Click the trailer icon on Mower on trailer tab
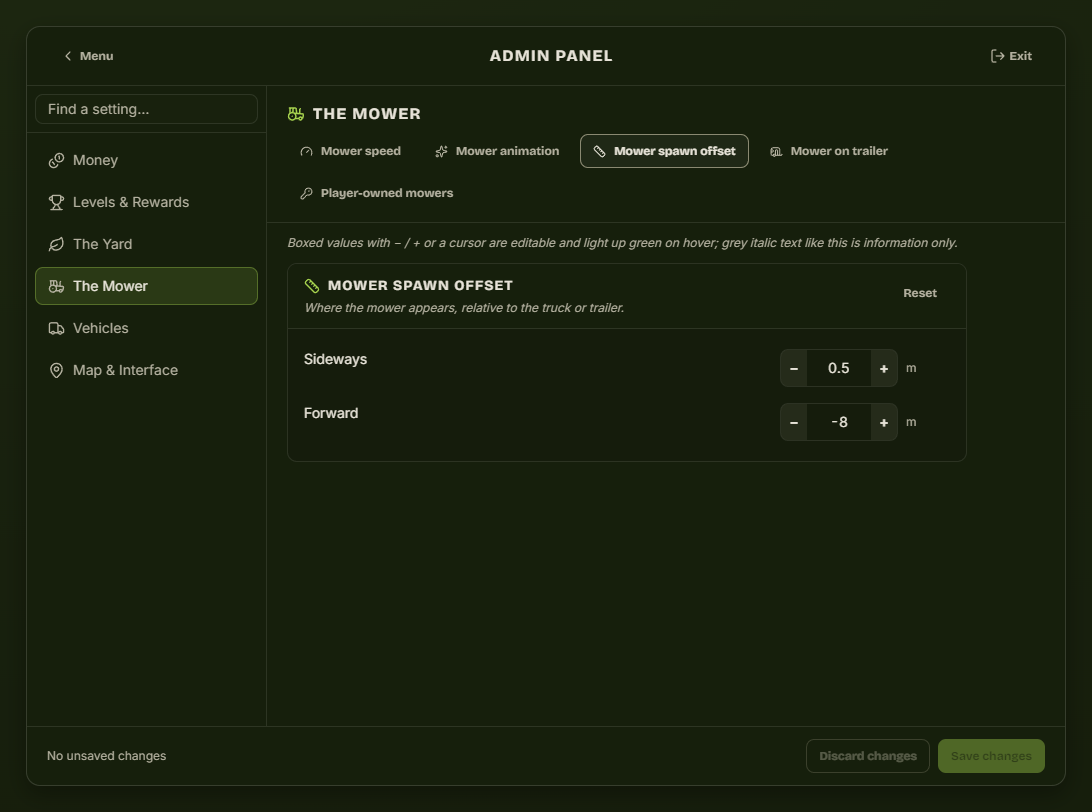The image size is (1092, 812). 776,151
